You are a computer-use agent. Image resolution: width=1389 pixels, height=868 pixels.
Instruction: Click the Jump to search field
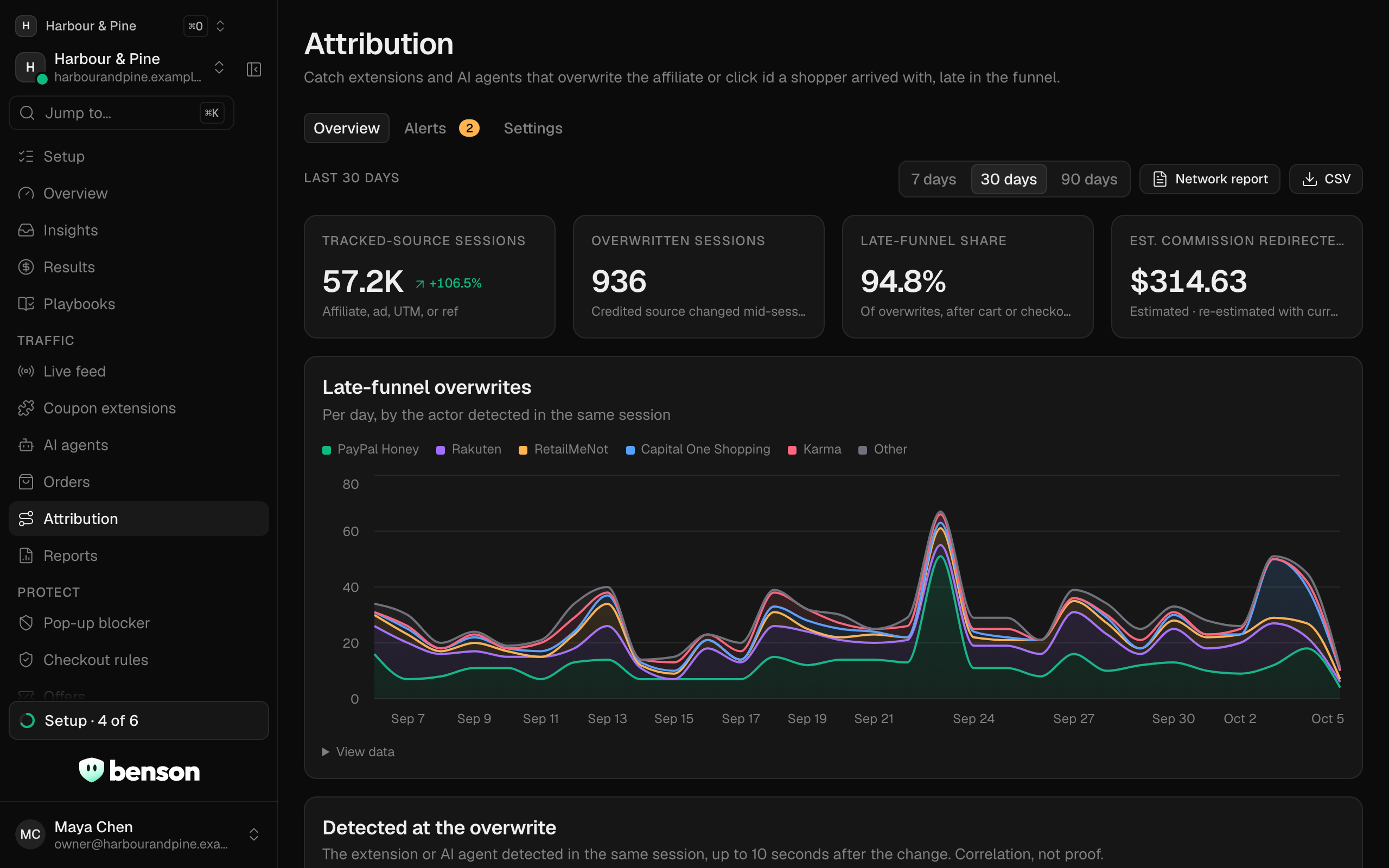[x=122, y=113]
